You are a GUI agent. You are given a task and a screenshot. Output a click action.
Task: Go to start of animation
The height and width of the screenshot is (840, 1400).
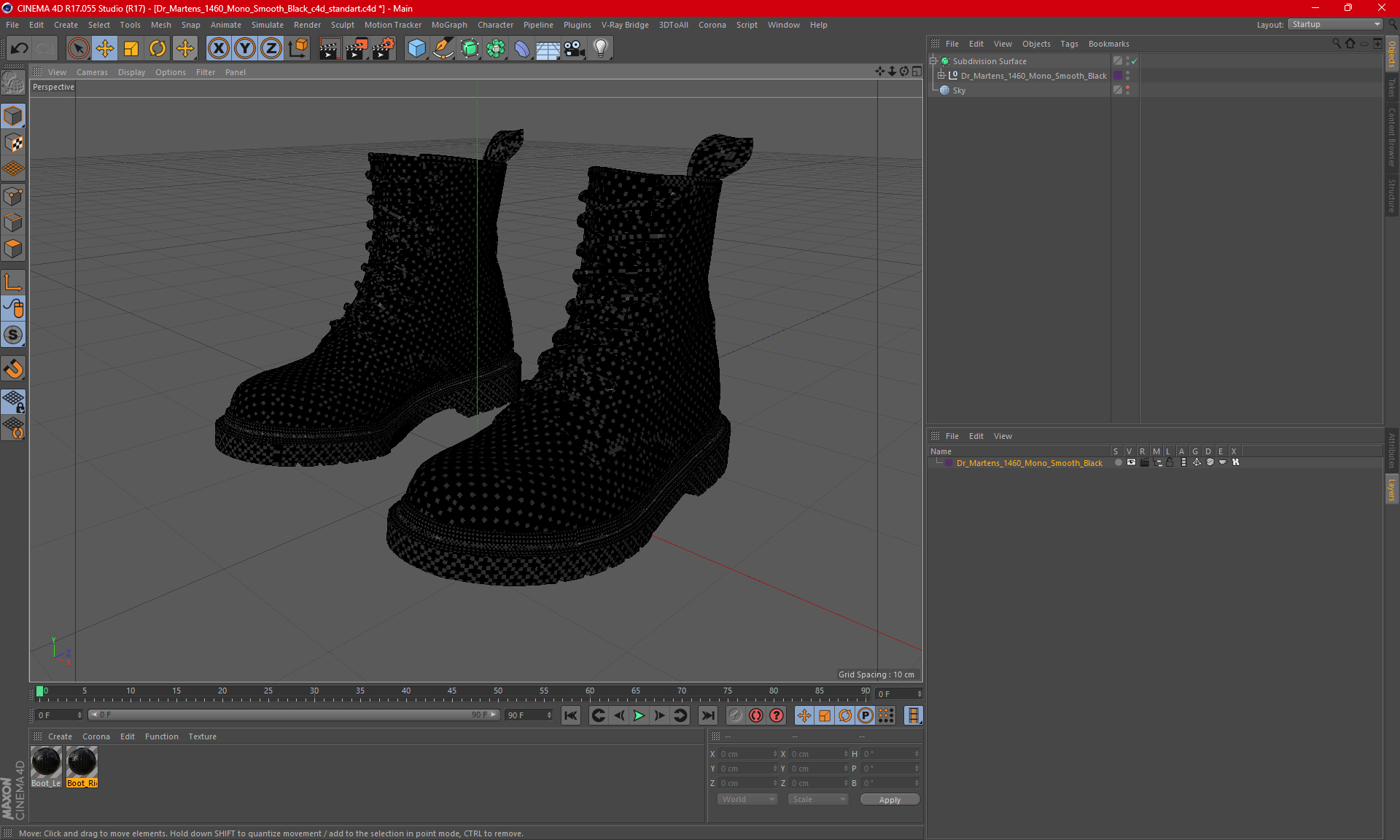[x=571, y=715]
